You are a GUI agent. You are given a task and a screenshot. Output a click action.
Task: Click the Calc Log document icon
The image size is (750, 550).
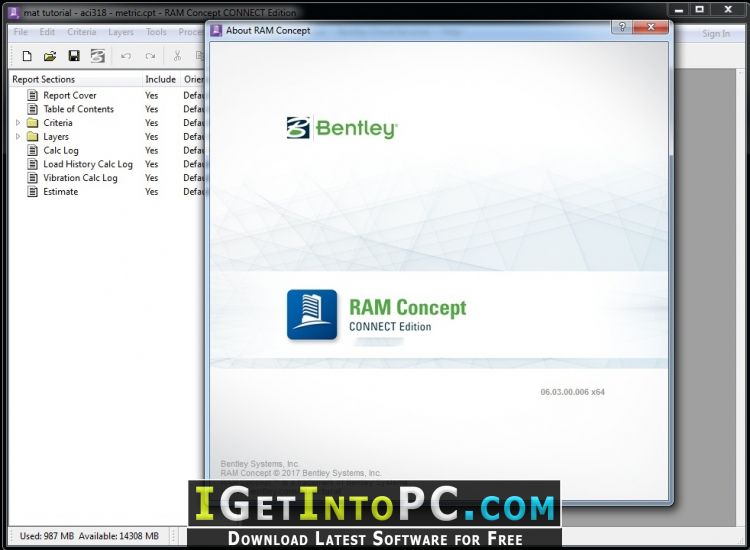33,150
